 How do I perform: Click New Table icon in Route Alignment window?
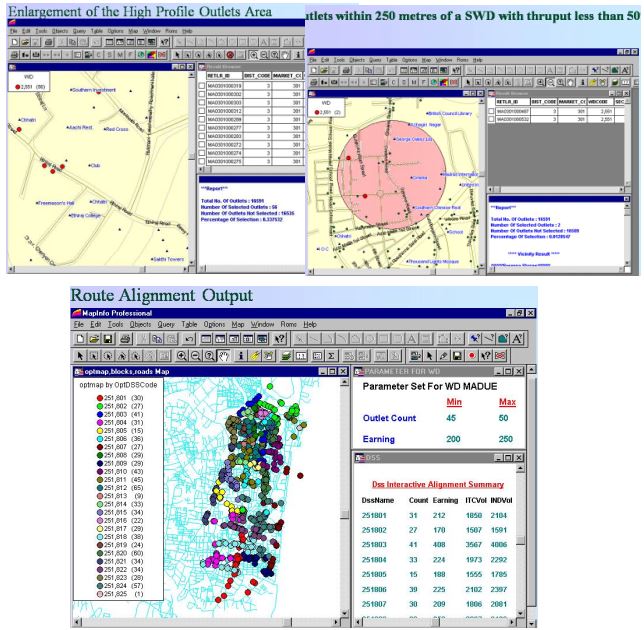coord(80,339)
